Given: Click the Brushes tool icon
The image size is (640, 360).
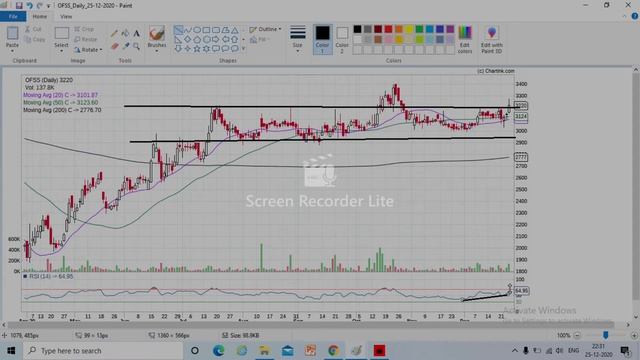Looking at the screenshot, I should pos(157,33).
